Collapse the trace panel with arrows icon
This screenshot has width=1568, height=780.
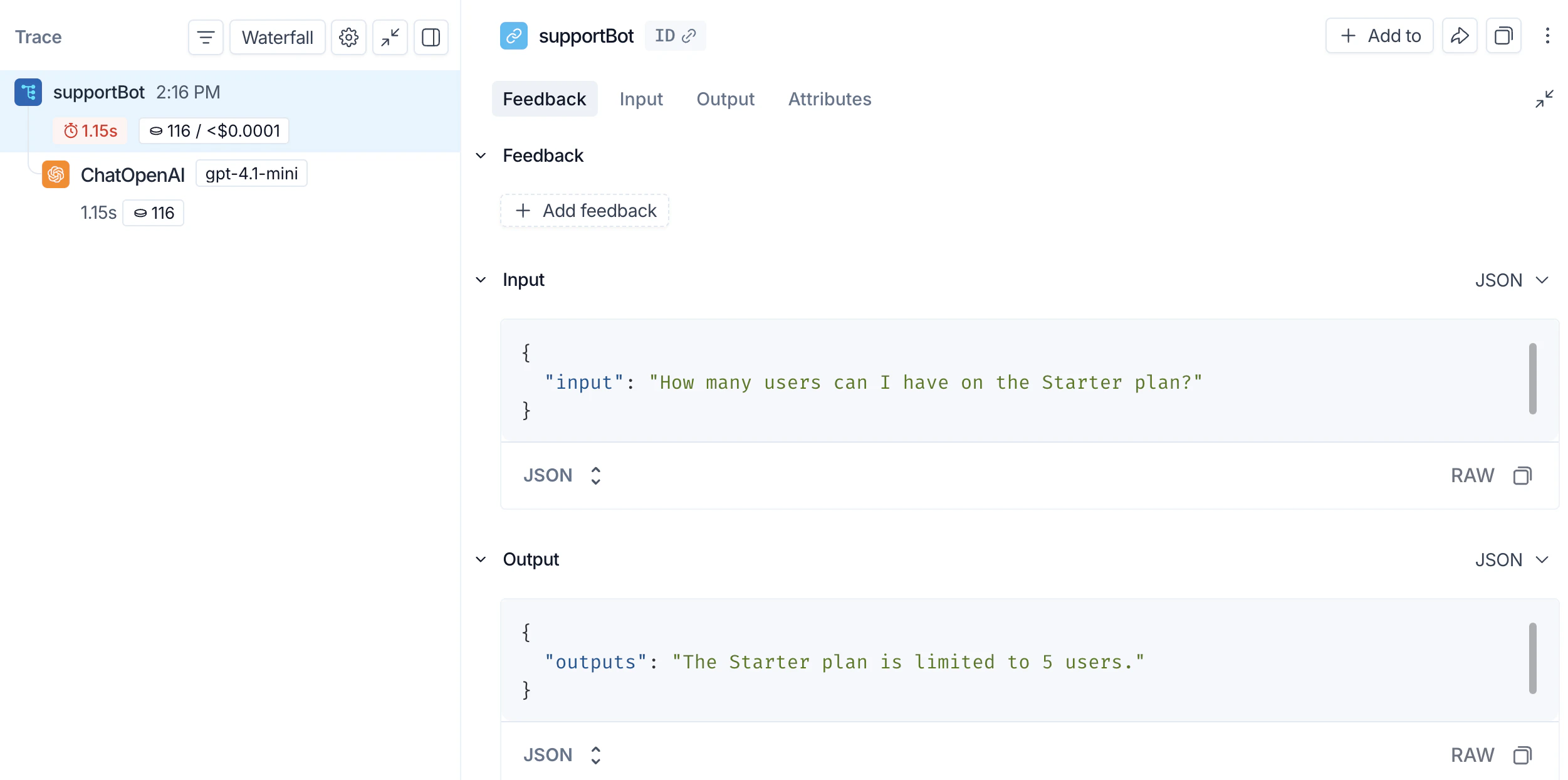click(390, 38)
